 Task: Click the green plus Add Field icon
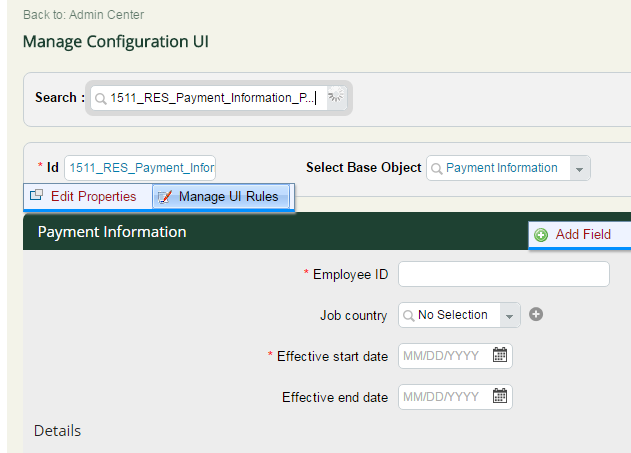tap(541, 235)
